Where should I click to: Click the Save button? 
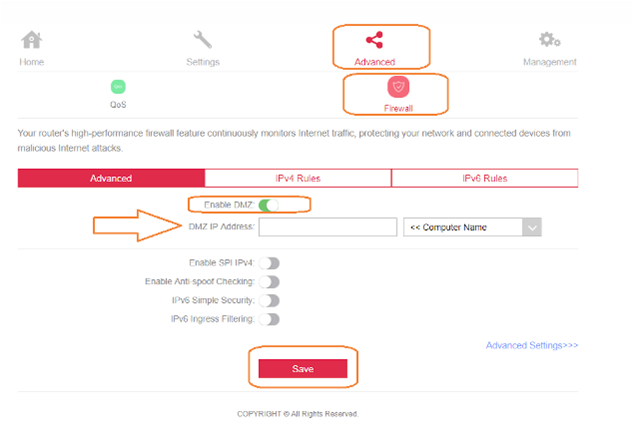pyautogui.click(x=303, y=369)
